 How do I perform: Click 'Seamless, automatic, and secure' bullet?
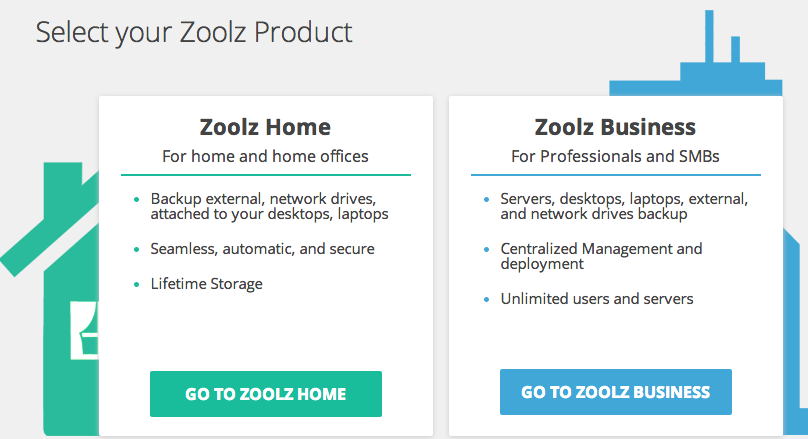coord(262,249)
